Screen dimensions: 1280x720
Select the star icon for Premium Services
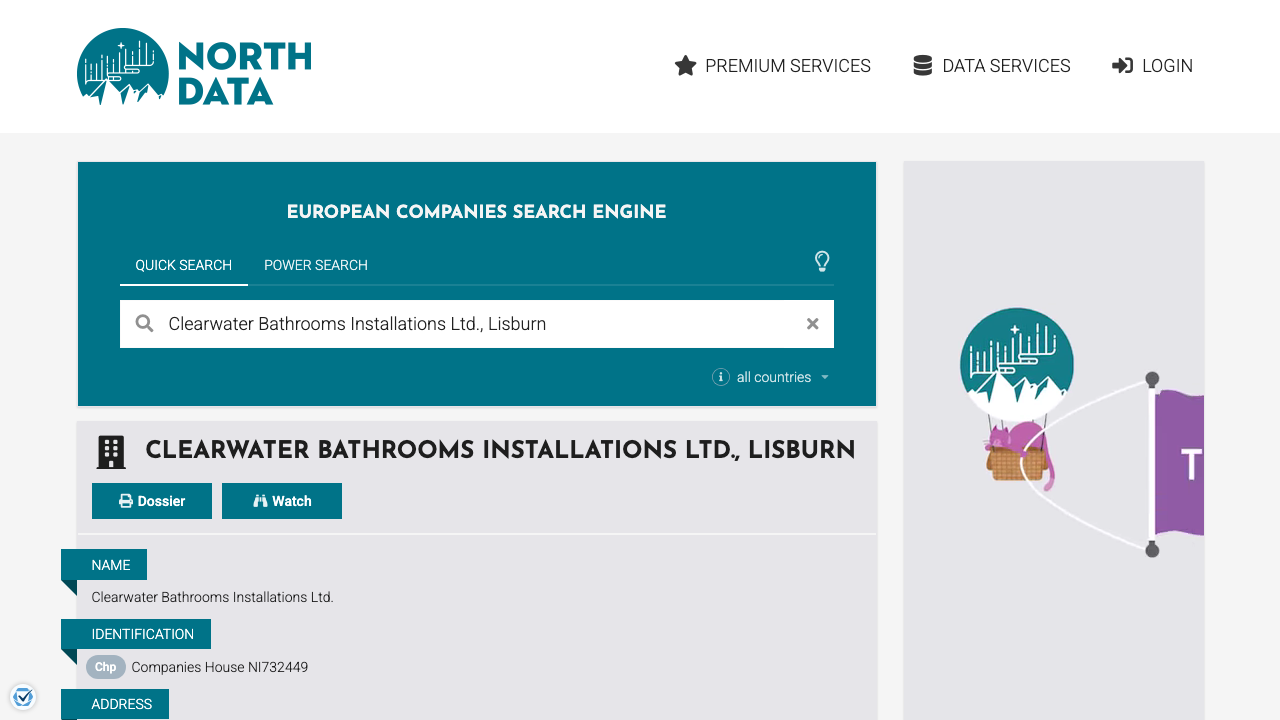coord(685,65)
